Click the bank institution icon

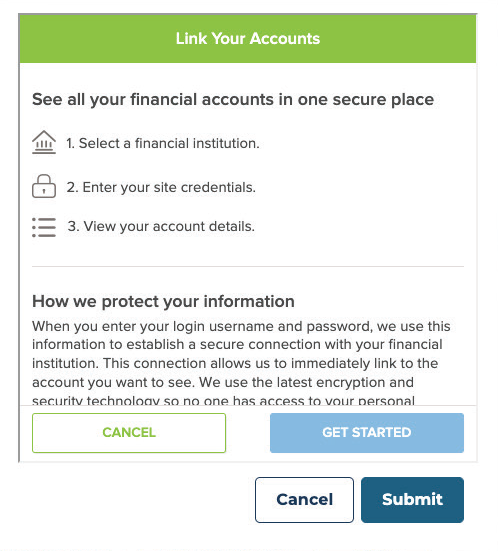tap(44, 142)
